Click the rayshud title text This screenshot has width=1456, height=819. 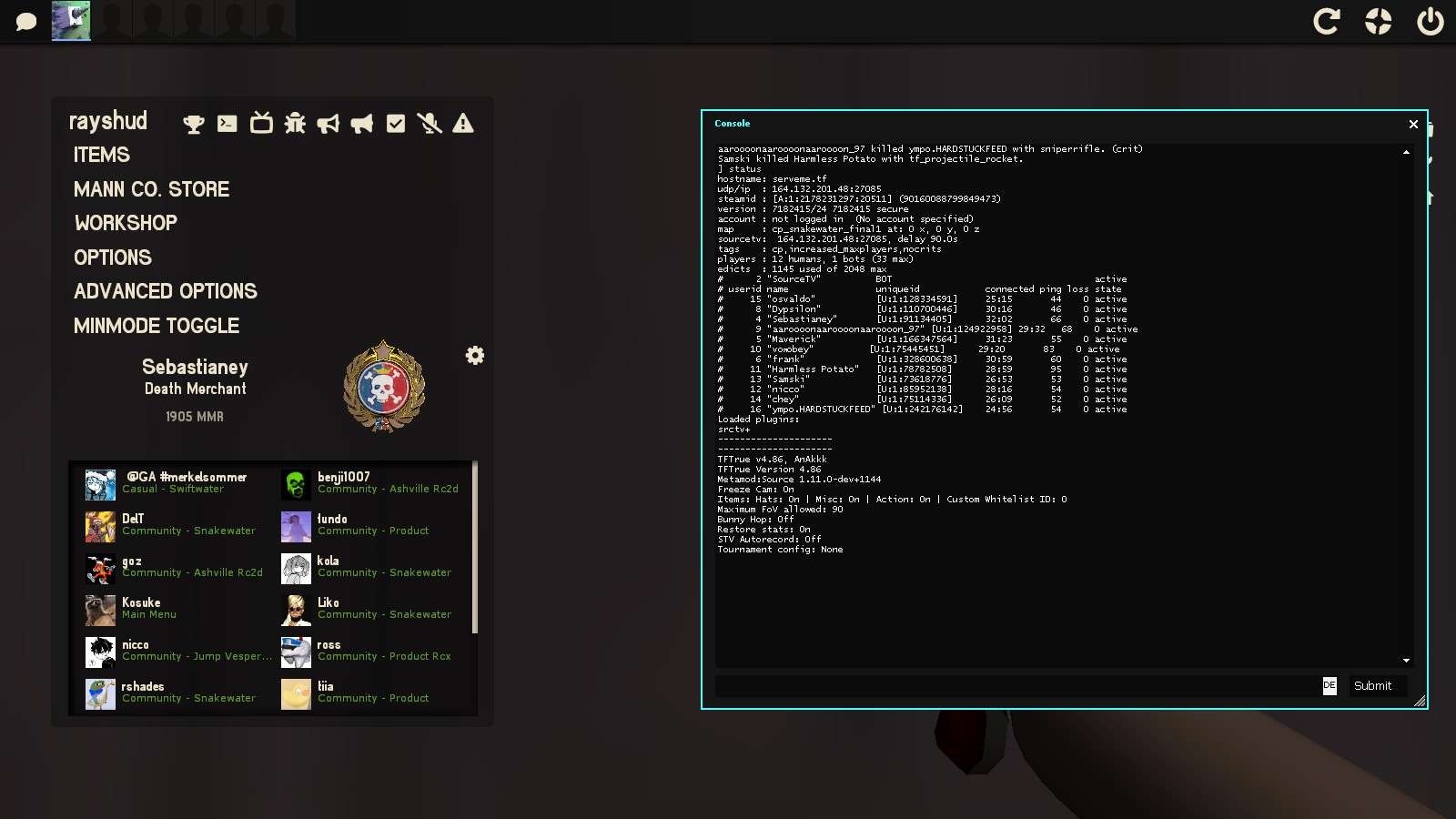click(x=108, y=121)
